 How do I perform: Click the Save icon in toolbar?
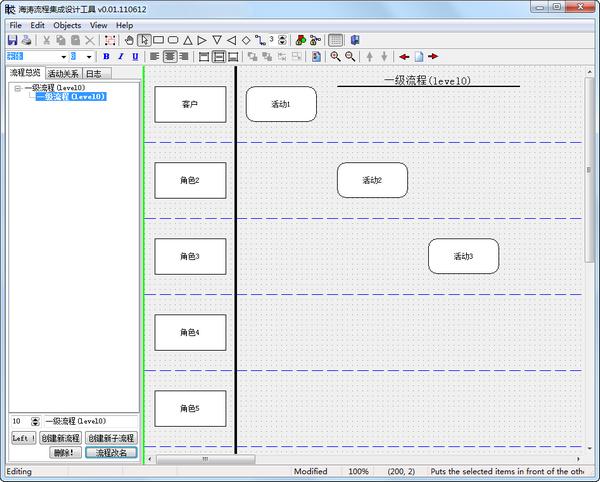(12, 40)
